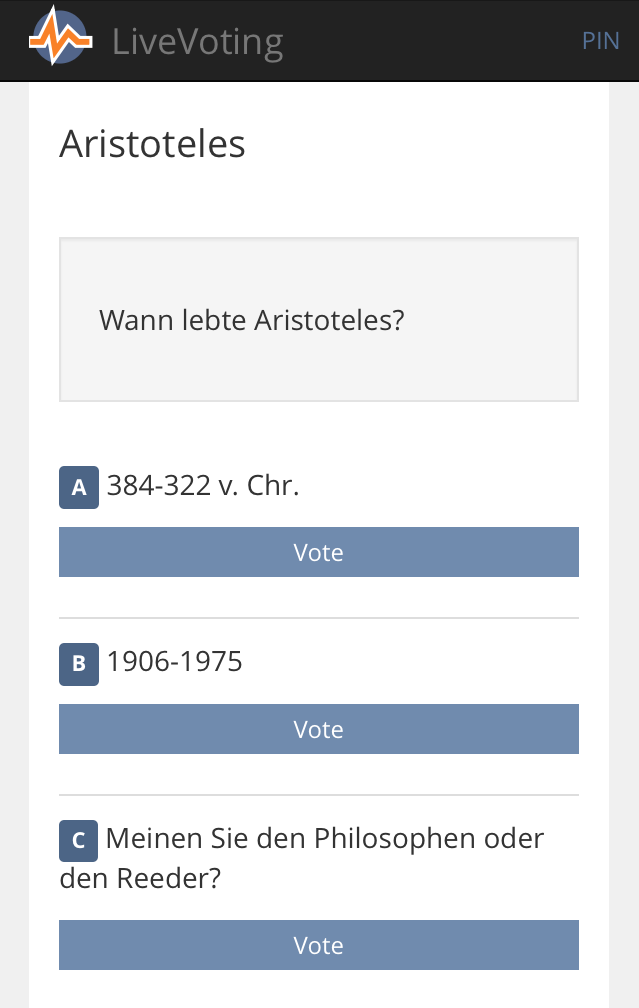Click the divider between answers B and C
This screenshot has height=1008, width=639.
pyautogui.click(x=319, y=795)
